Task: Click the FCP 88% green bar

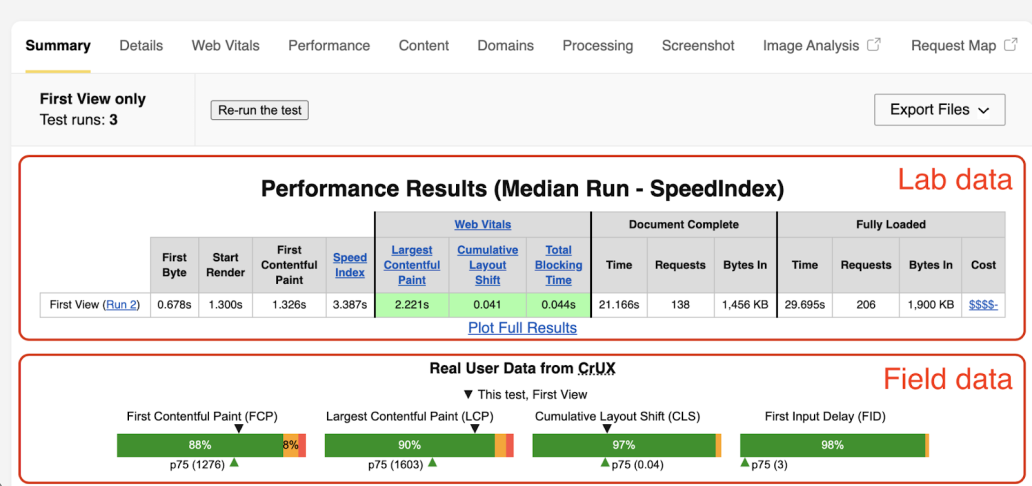Action: [200, 445]
